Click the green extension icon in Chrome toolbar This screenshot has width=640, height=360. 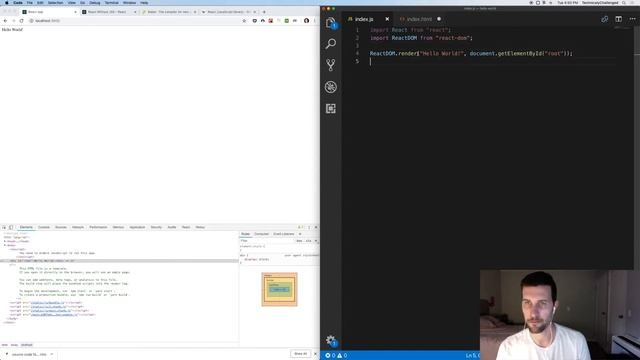pyautogui.click(x=287, y=21)
